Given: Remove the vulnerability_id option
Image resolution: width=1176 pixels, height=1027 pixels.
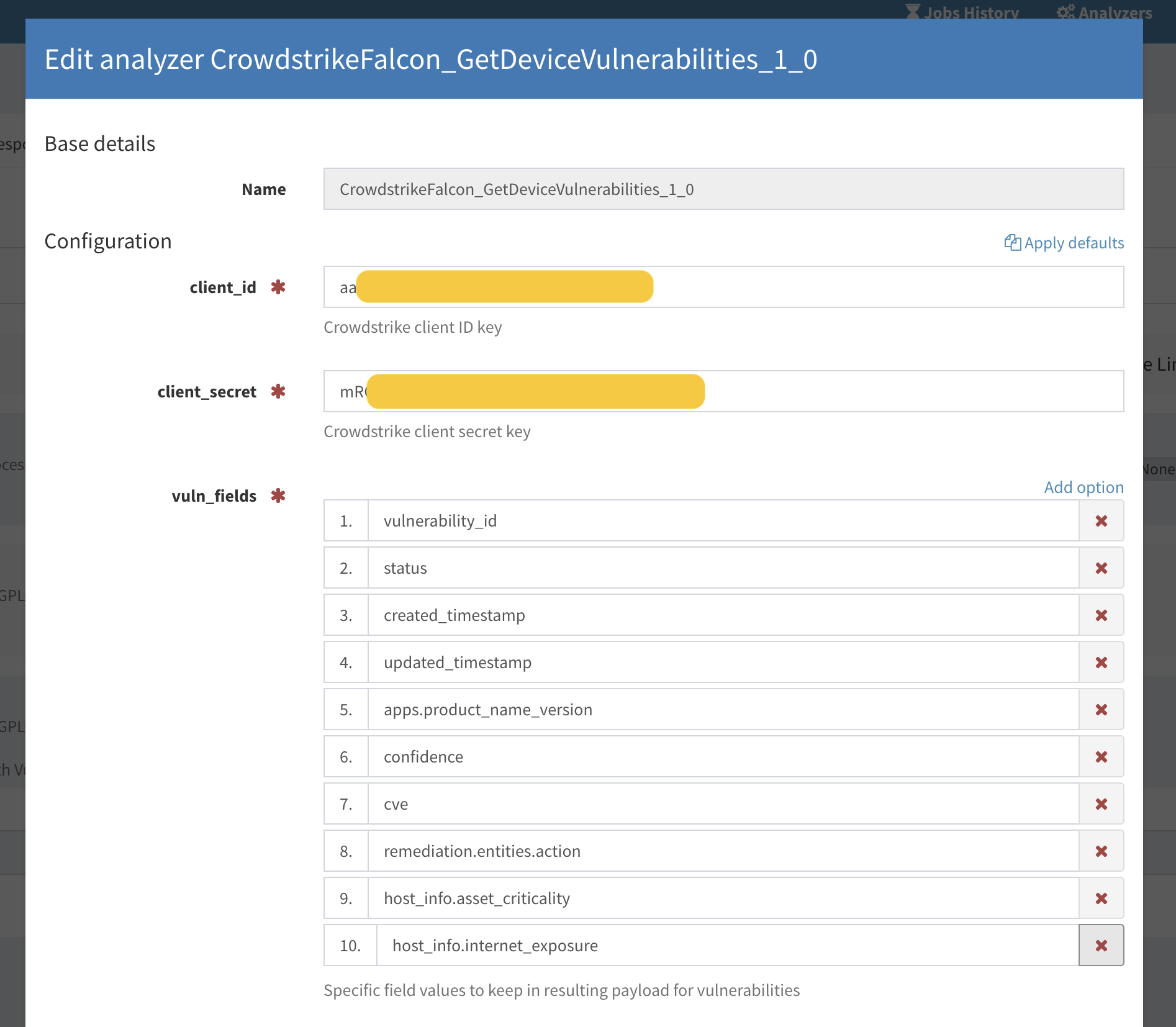Looking at the screenshot, I should click(x=1101, y=520).
